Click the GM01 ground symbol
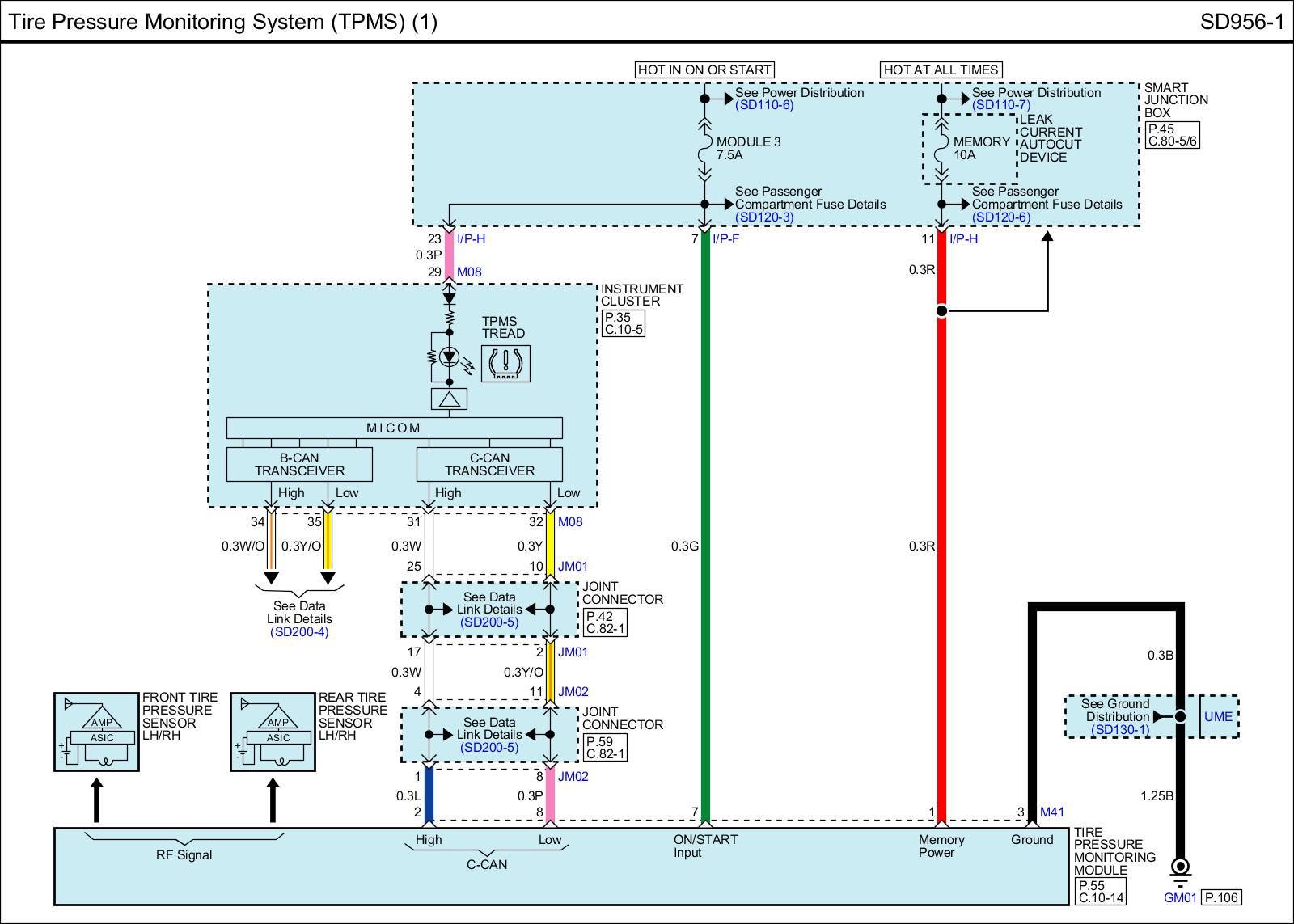Image resolution: width=1294 pixels, height=924 pixels. [1180, 872]
